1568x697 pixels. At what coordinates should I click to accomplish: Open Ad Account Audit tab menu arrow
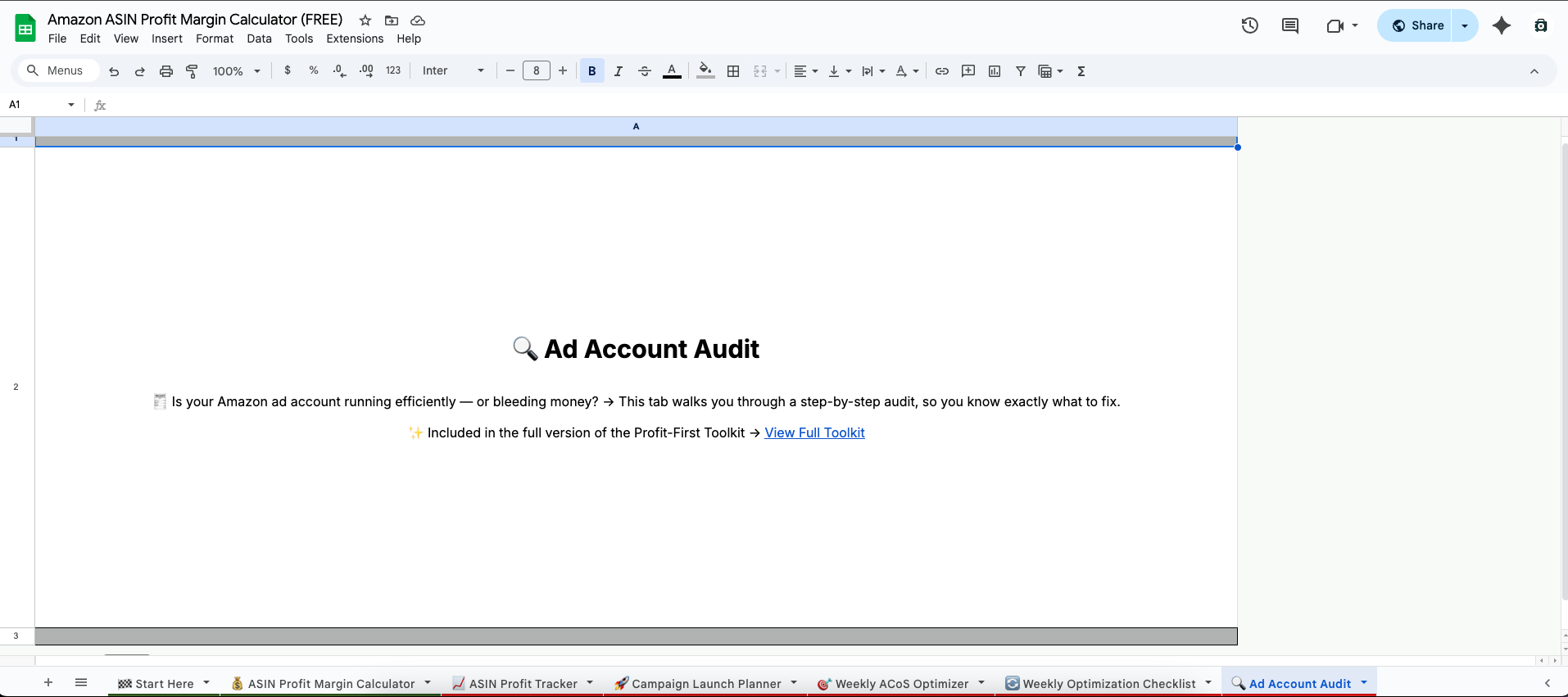tap(1364, 682)
